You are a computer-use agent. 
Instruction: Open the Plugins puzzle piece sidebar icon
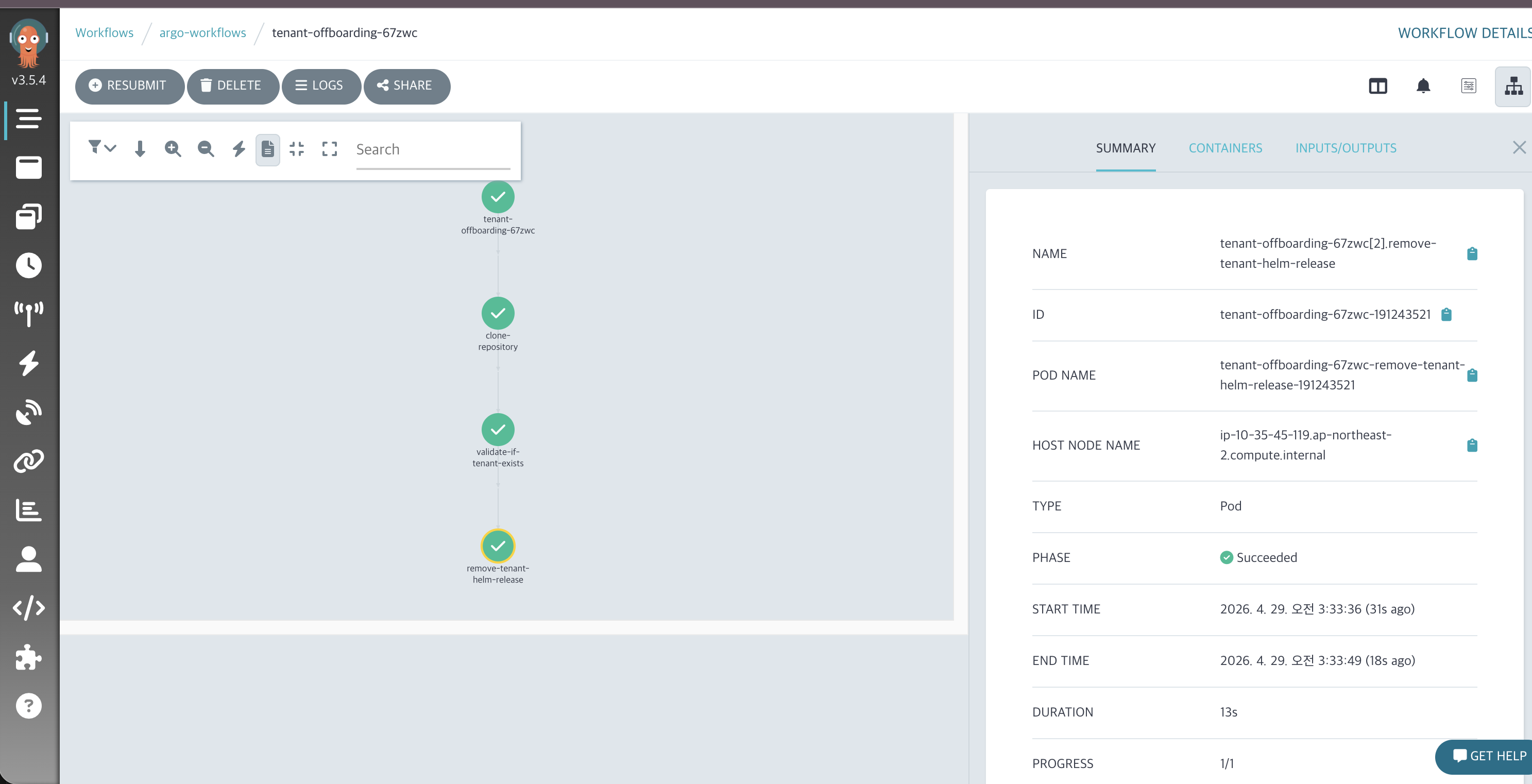(x=28, y=657)
